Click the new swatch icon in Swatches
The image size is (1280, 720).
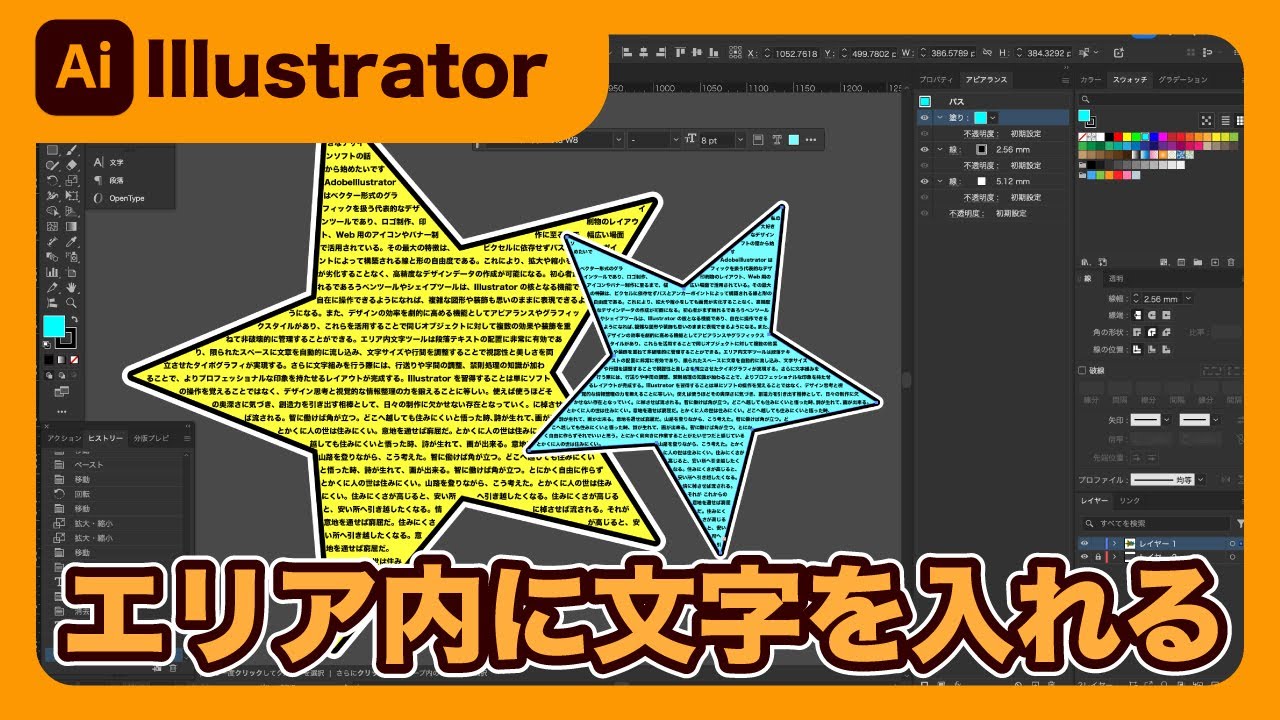(1215, 262)
